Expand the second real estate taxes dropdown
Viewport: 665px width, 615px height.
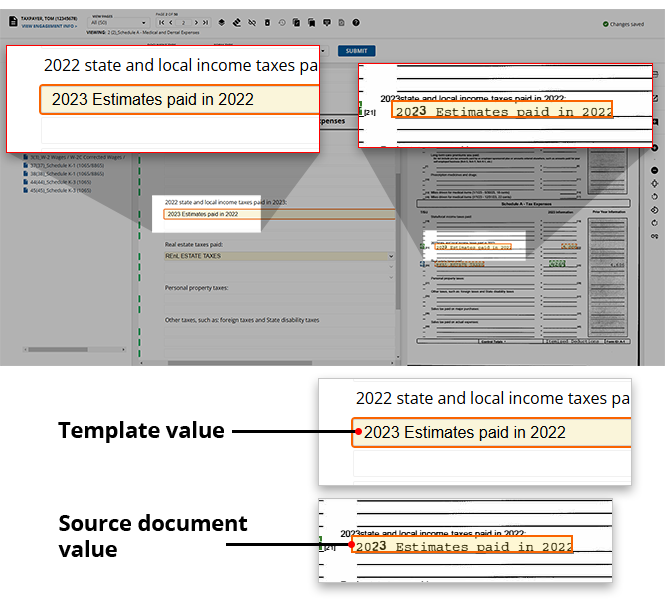pos(391,267)
